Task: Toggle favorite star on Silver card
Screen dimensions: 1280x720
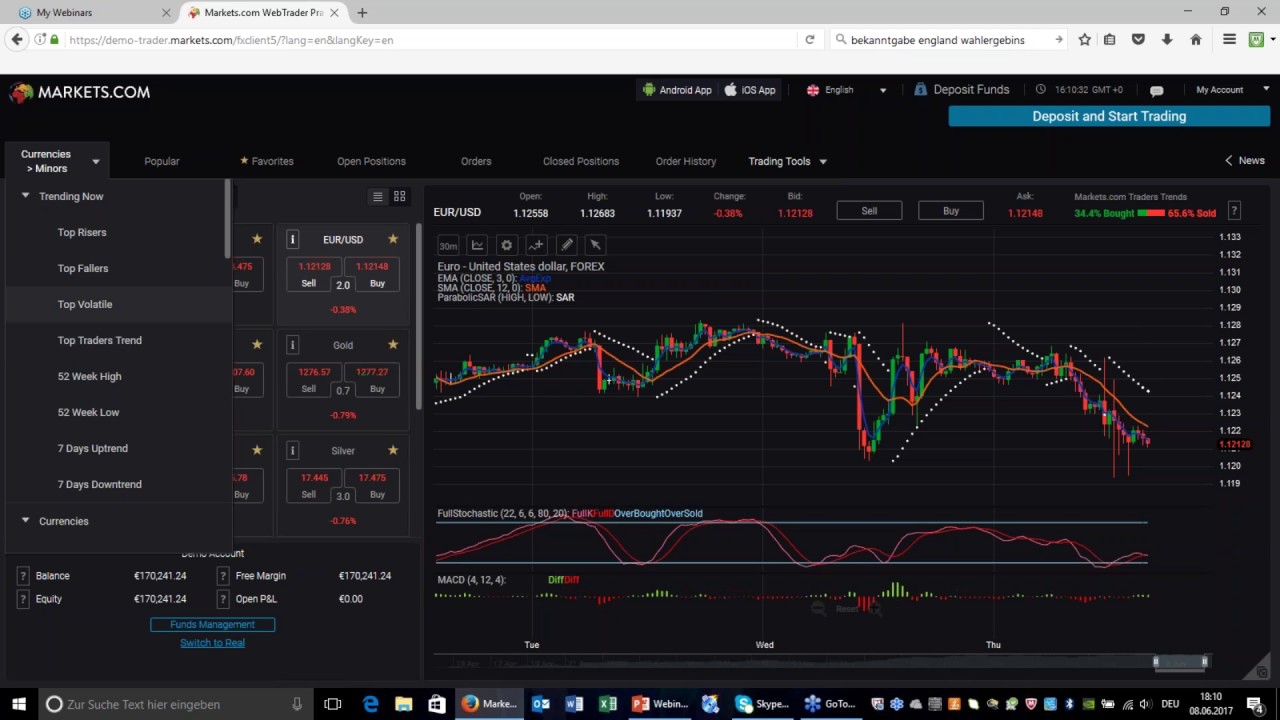Action: tap(393, 450)
